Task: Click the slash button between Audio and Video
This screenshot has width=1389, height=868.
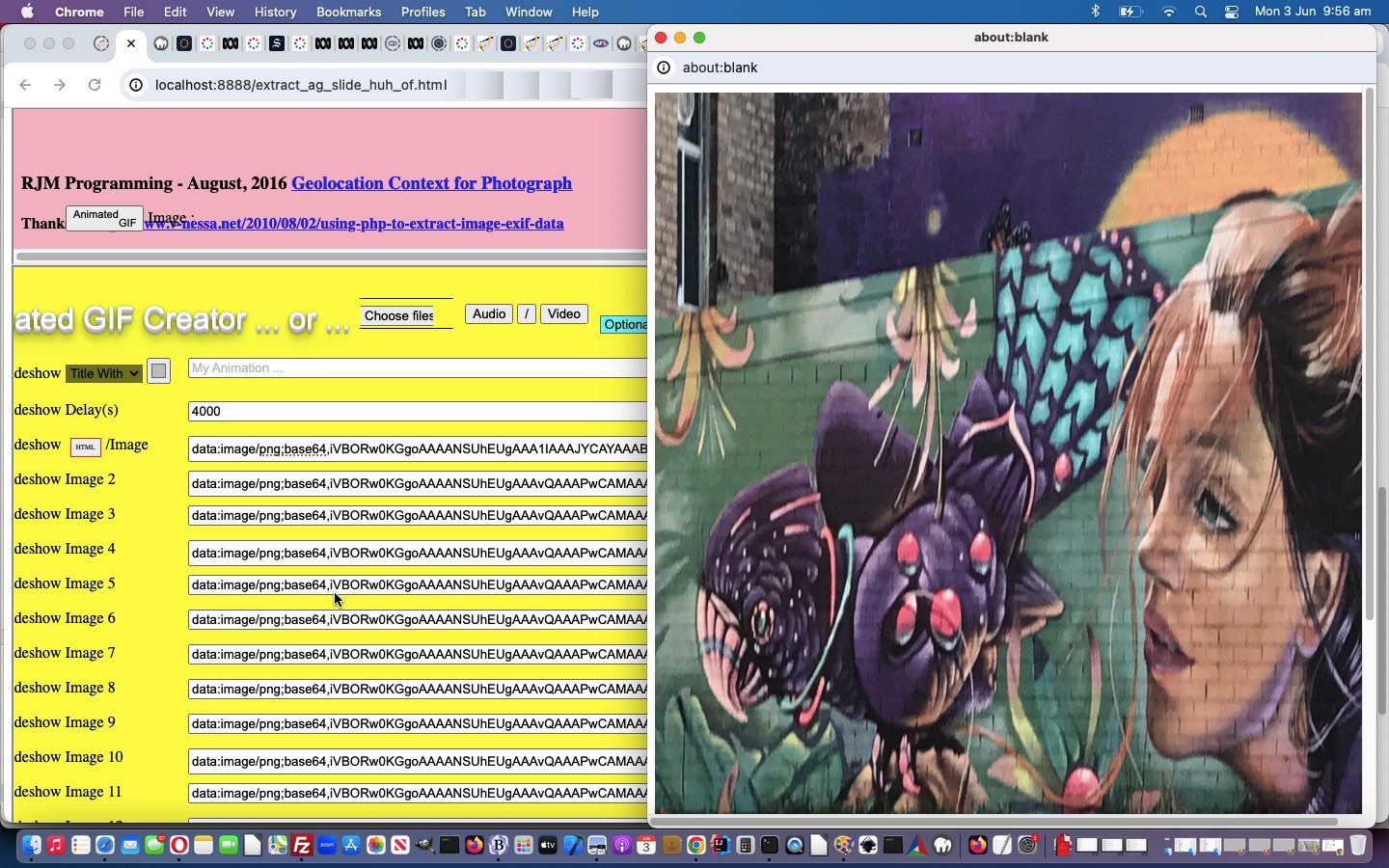Action: (527, 314)
